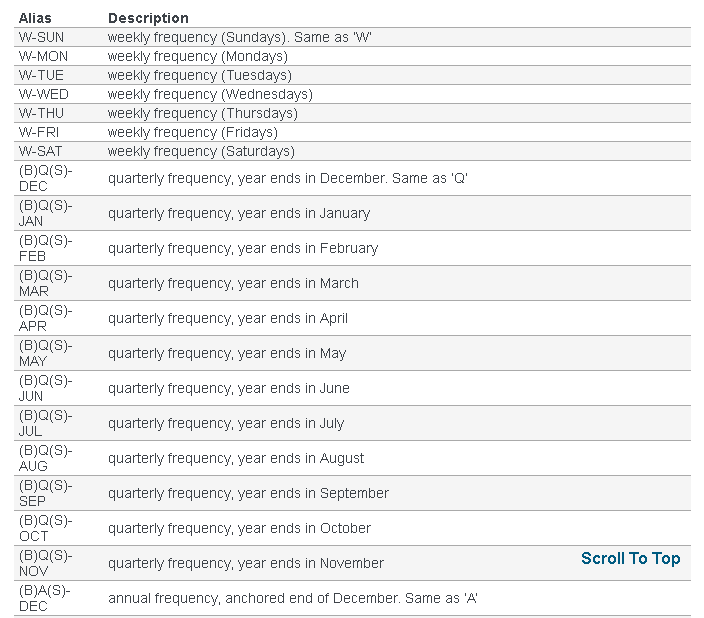Click the annual frequency anchored end description
Image resolution: width=704 pixels, height=618 pixels.
click(299, 598)
